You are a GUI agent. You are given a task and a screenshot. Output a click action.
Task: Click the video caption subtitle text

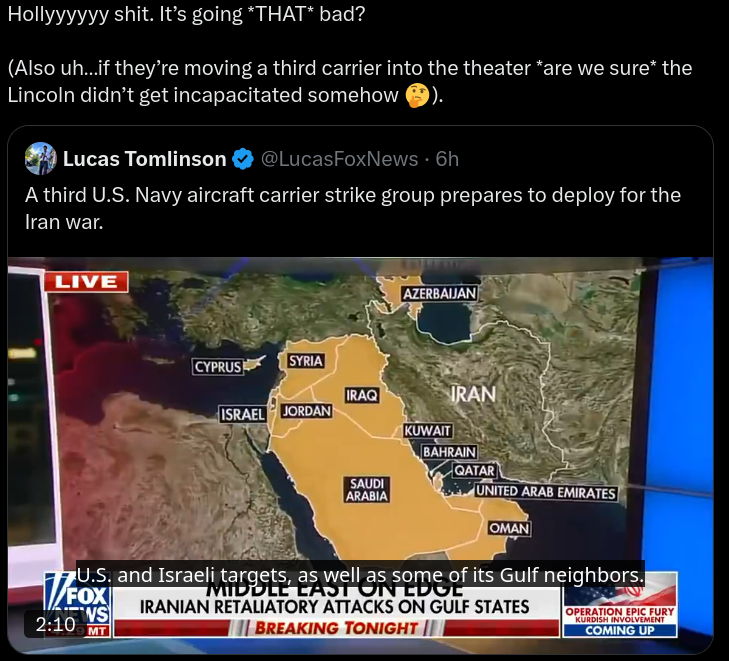click(360, 575)
